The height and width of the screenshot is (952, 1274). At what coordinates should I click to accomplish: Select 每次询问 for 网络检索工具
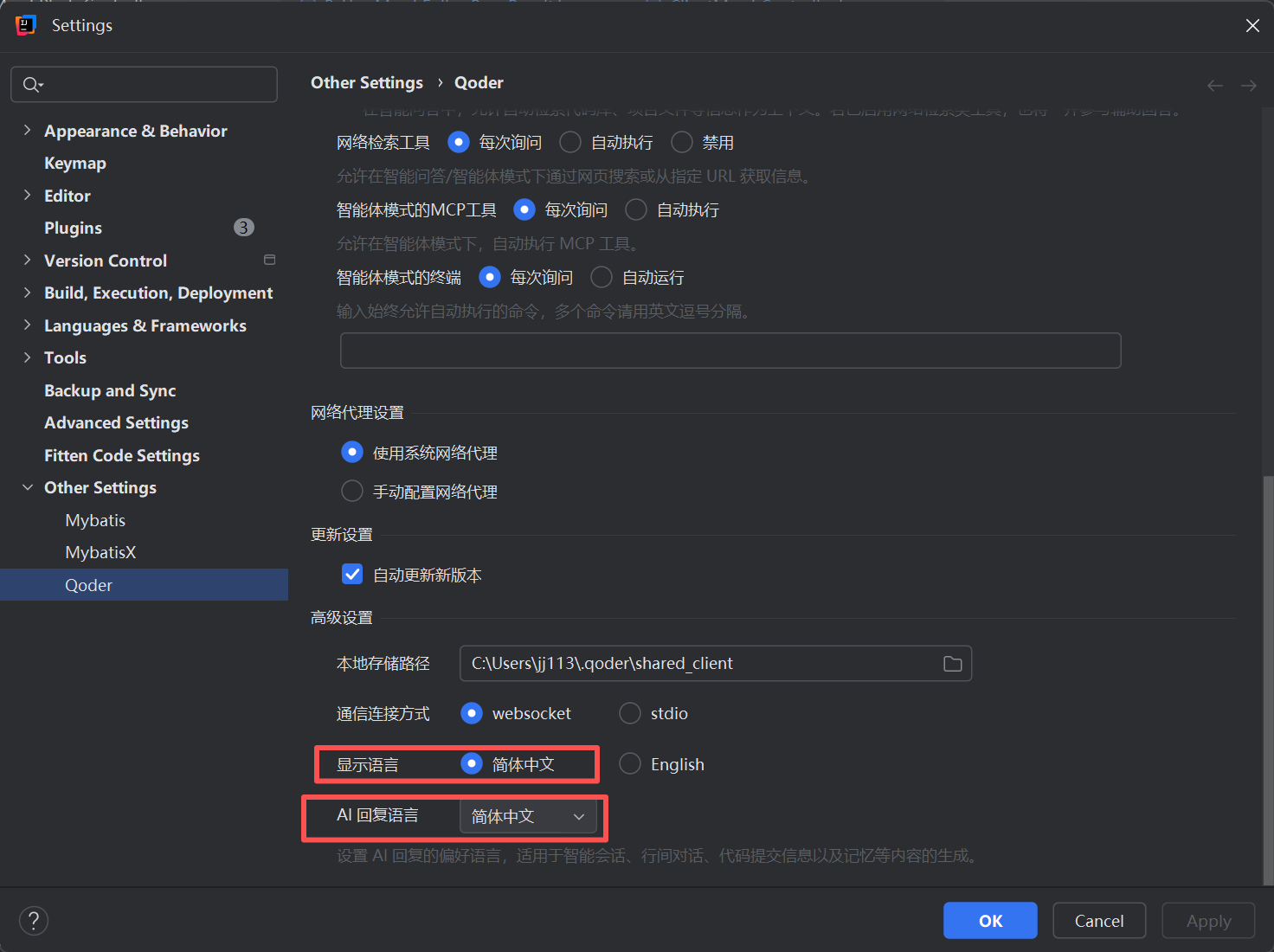click(459, 142)
